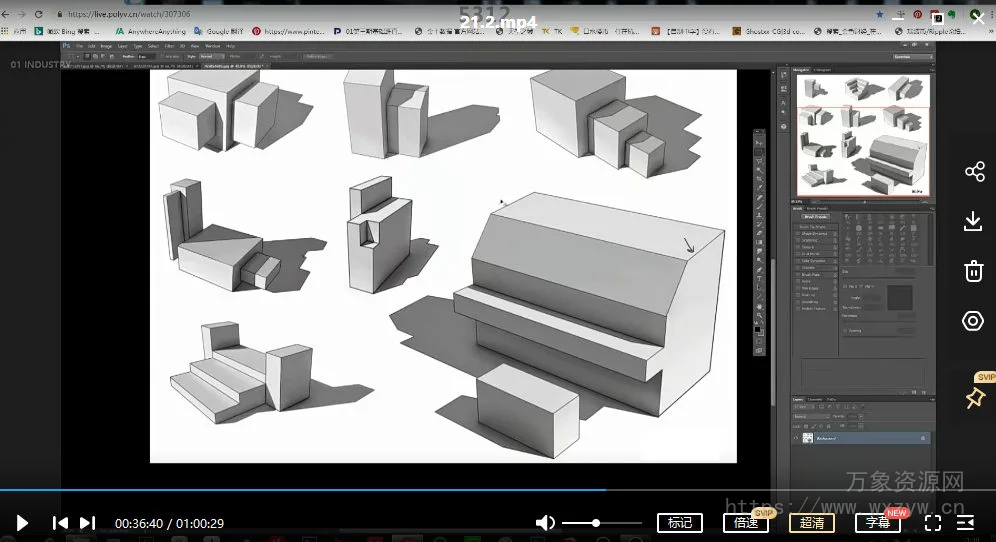The width and height of the screenshot is (996, 542).
Task: Open the 超清 video quality selector
Action: [x=812, y=522]
